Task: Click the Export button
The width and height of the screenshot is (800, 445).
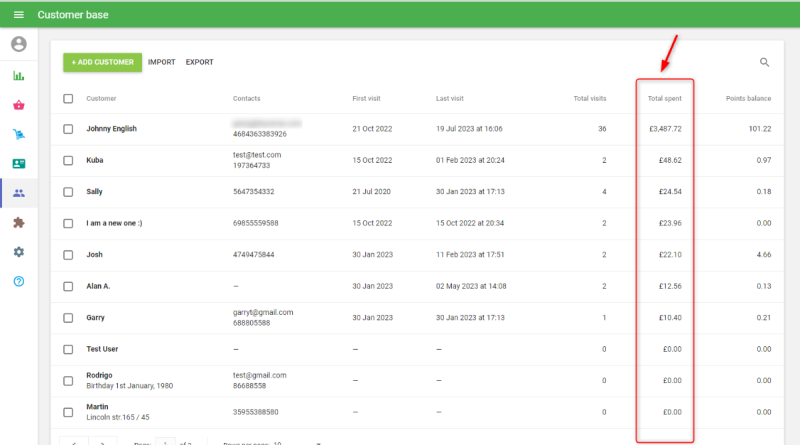Action: (199, 62)
